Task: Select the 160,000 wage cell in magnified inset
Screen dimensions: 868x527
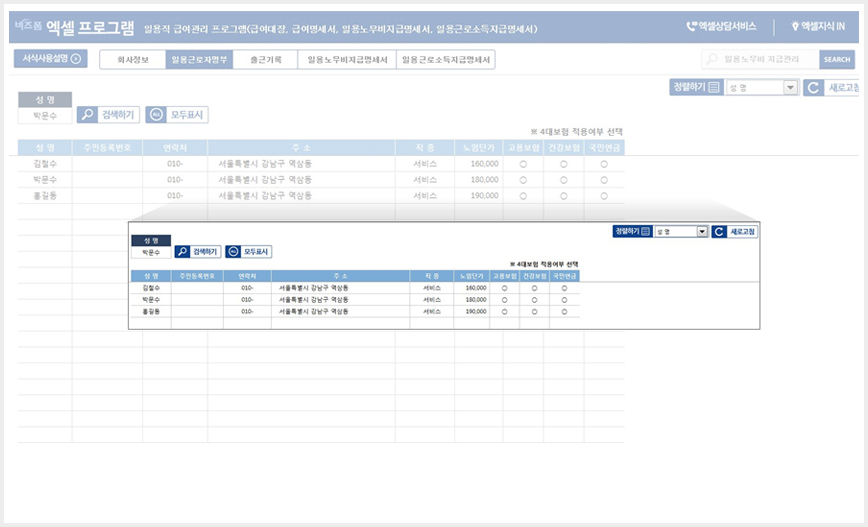Action: [x=472, y=288]
